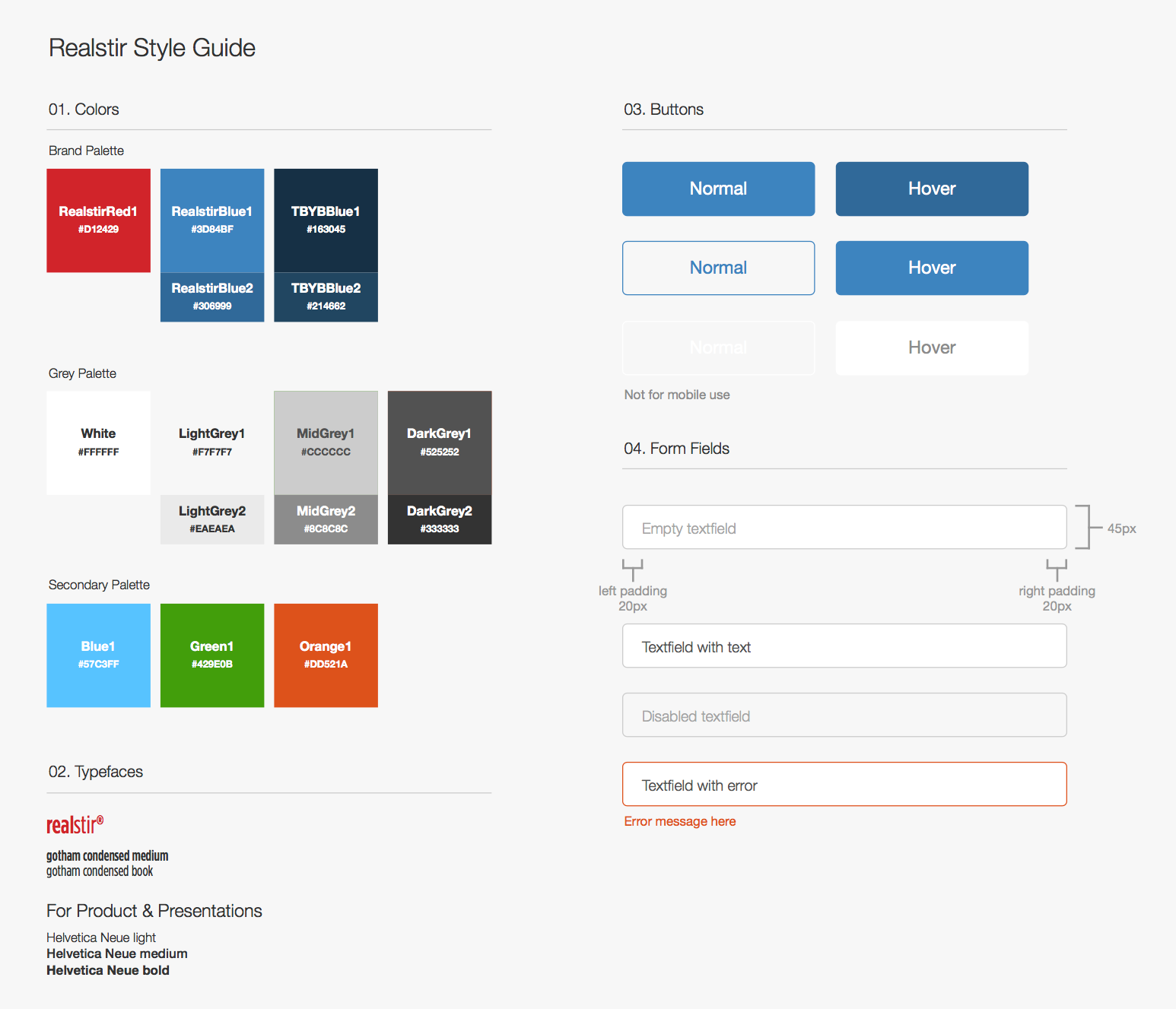
Task: Click the 03. Buttons heading
Action: 664,109
